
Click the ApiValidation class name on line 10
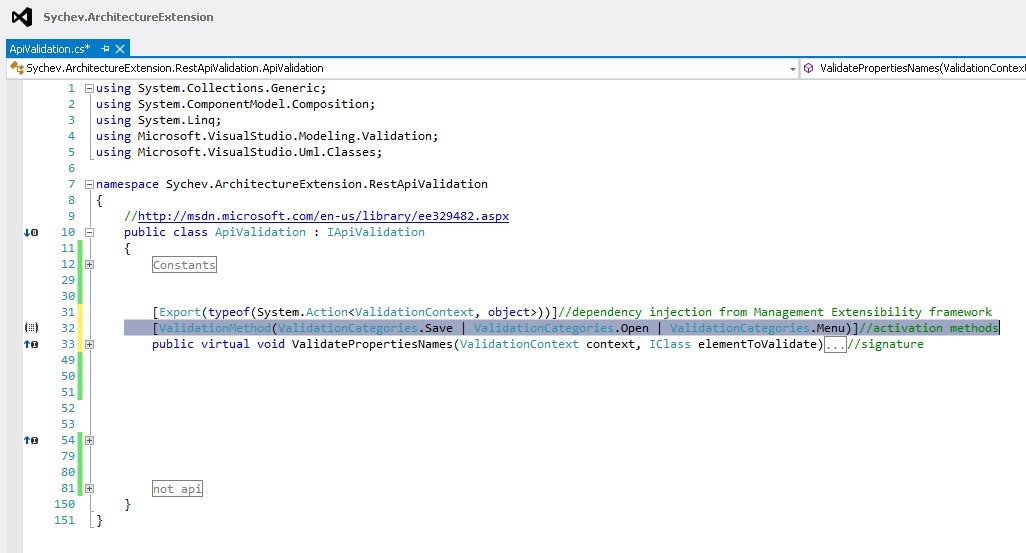[x=260, y=232]
